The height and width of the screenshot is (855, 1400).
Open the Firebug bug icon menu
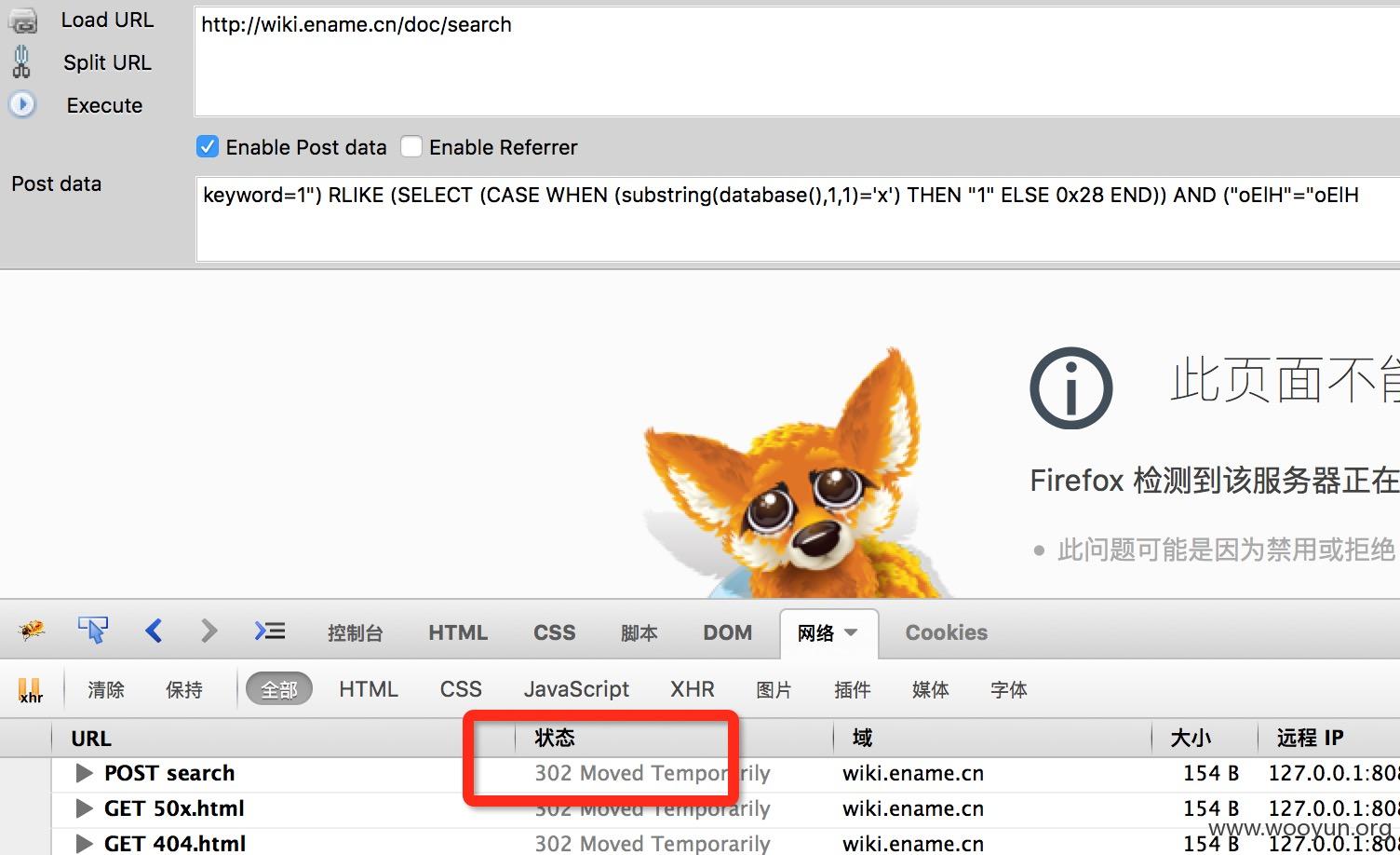coord(32,631)
